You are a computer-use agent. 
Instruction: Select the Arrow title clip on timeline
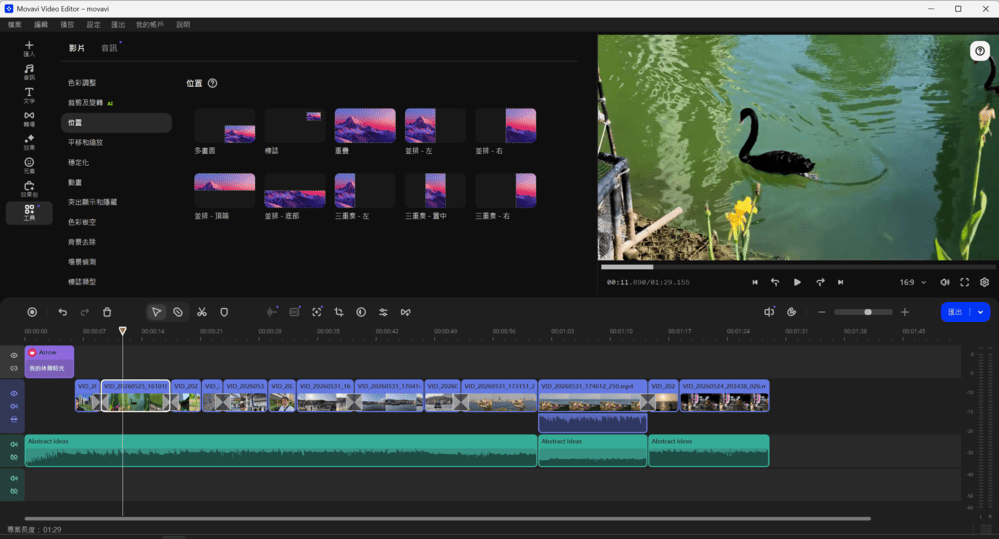point(49,361)
